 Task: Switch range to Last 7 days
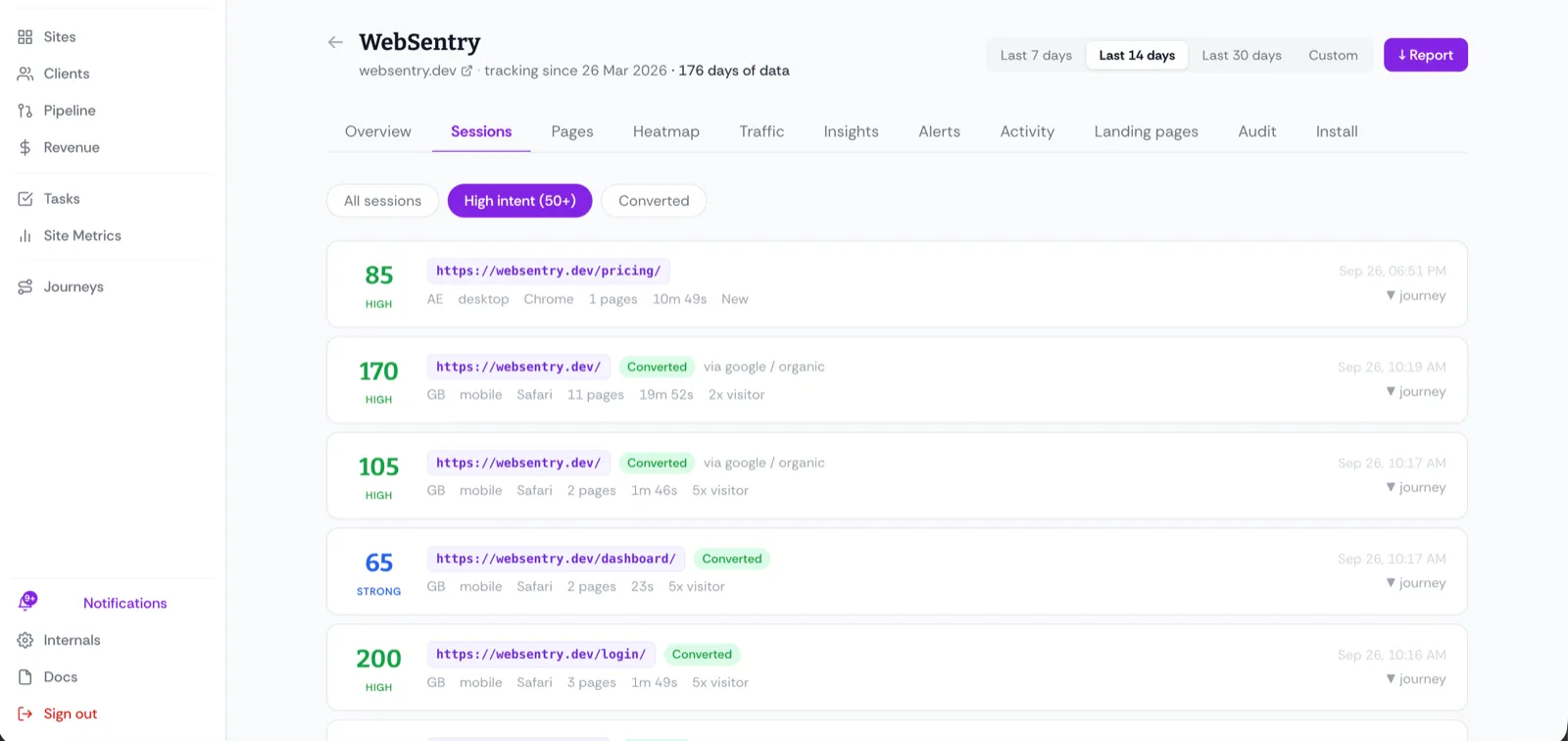(x=1036, y=56)
